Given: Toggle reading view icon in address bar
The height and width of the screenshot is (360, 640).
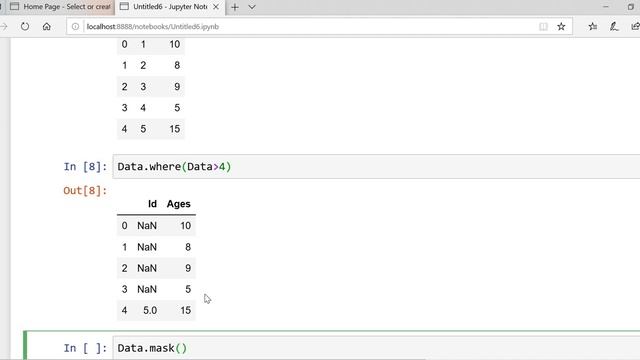Looking at the screenshot, I should 543,27.
